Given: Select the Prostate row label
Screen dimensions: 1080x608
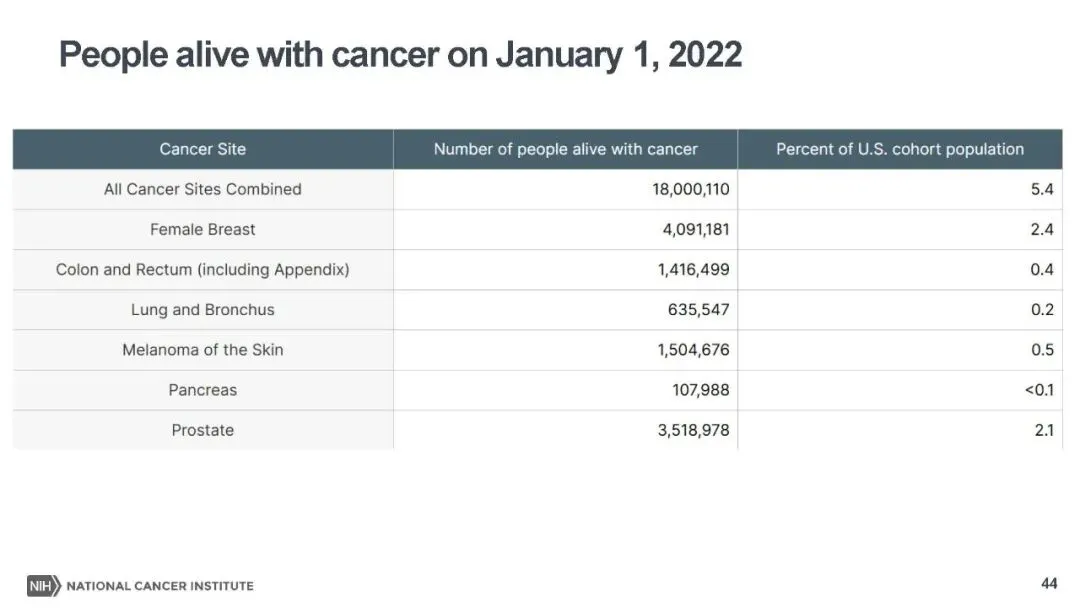Looking at the screenshot, I should 202,430.
